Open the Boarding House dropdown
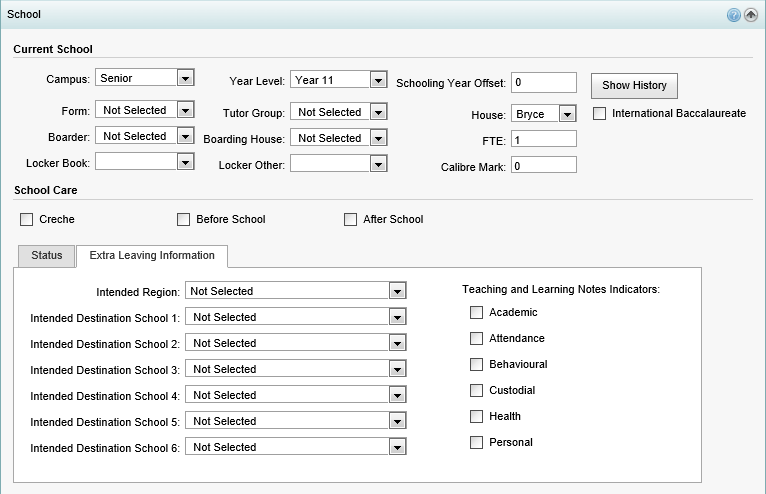This screenshot has width=766, height=494. pos(339,138)
